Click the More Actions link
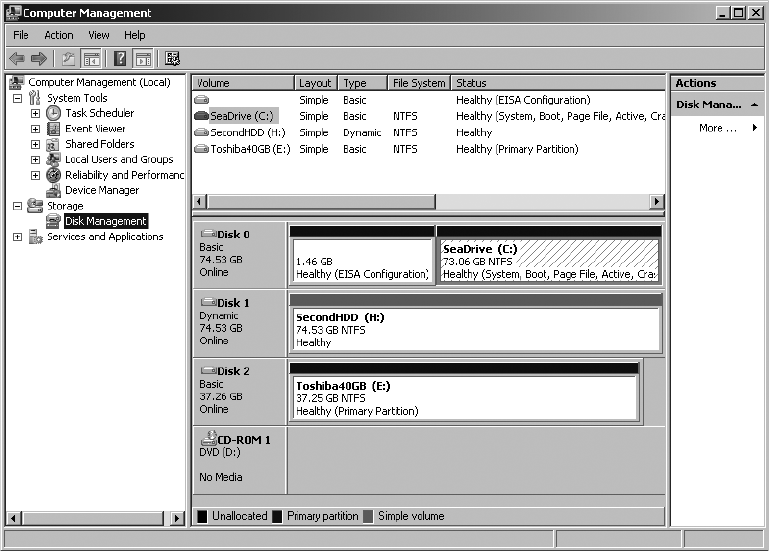 pos(718,128)
